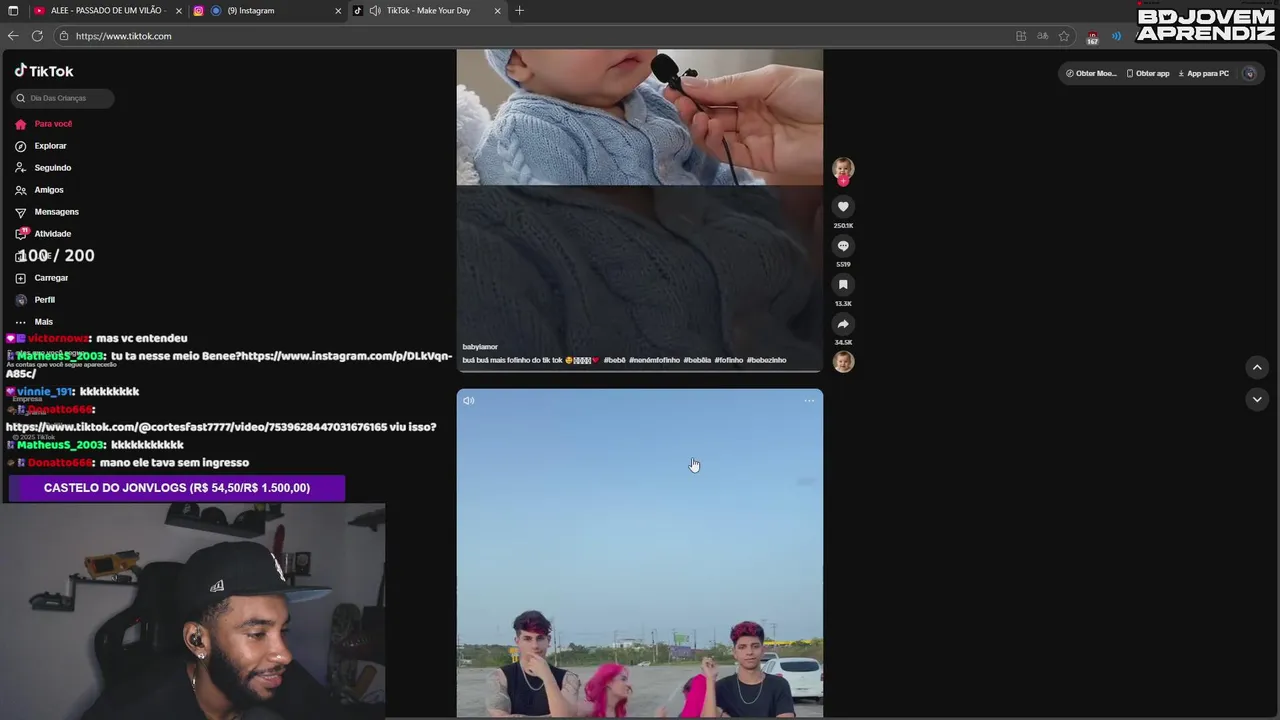Image resolution: width=1280 pixels, height=720 pixels.
Task: Open the Explorar page
Action: (x=41, y=146)
